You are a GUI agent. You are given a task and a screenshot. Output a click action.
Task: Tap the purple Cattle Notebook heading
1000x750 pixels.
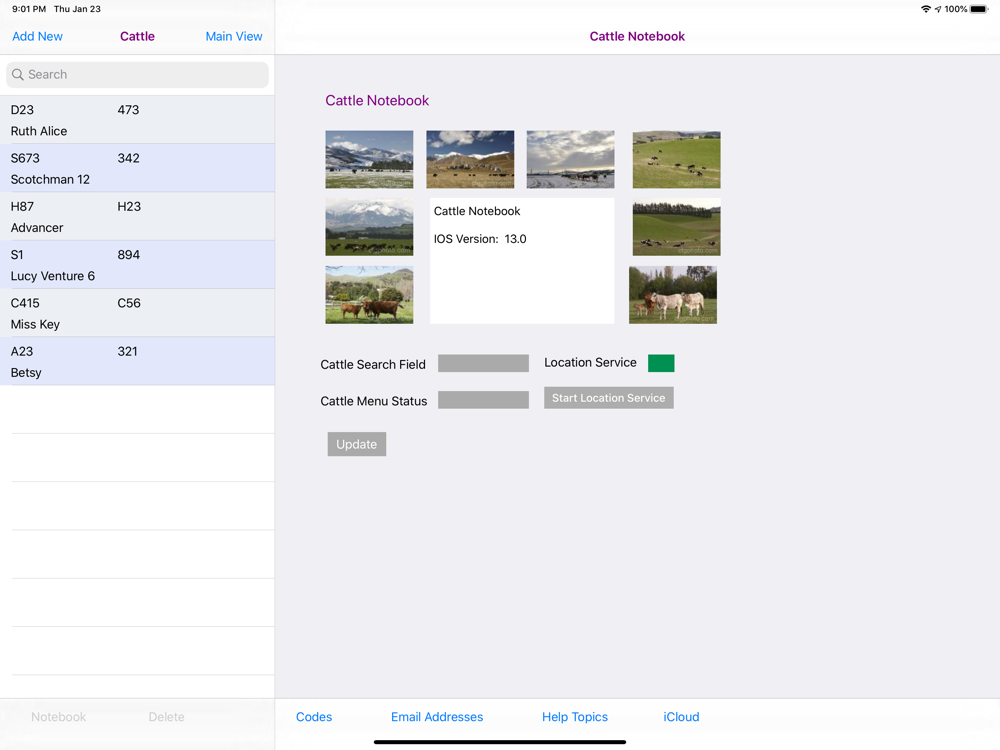(x=377, y=101)
